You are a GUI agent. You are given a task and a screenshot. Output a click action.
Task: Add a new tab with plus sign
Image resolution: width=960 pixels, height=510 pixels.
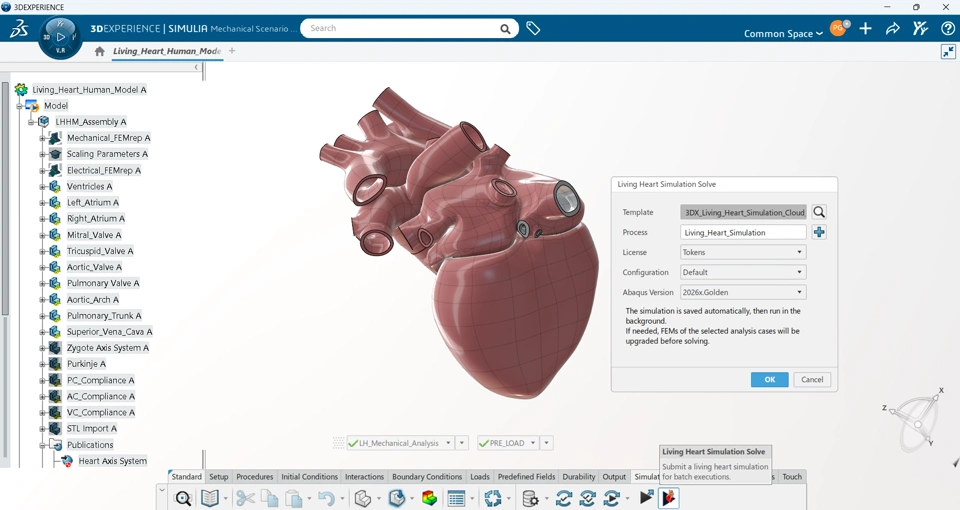click(x=232, y=51)
